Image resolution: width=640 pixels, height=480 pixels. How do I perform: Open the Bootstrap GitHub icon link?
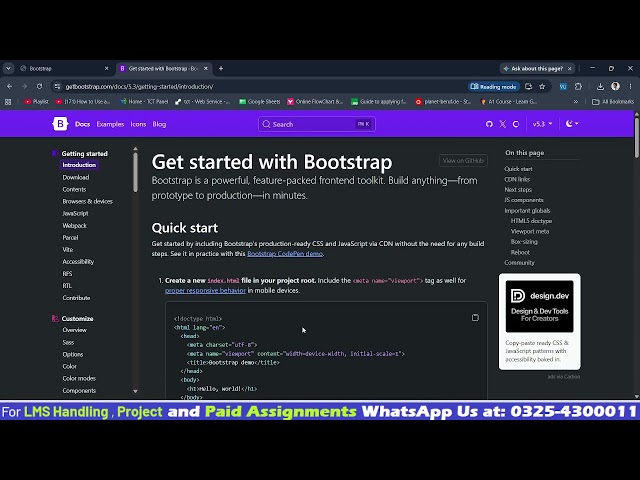click(x=489, y=124)
